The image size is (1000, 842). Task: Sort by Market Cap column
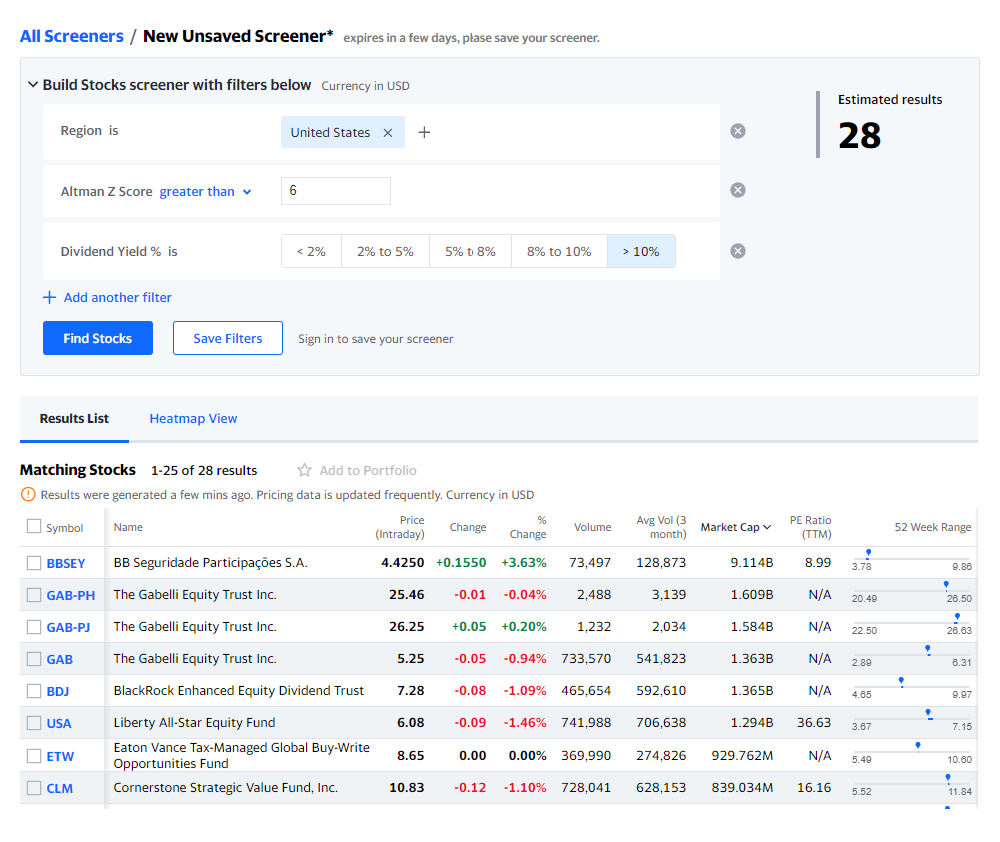tap(736, 527)
